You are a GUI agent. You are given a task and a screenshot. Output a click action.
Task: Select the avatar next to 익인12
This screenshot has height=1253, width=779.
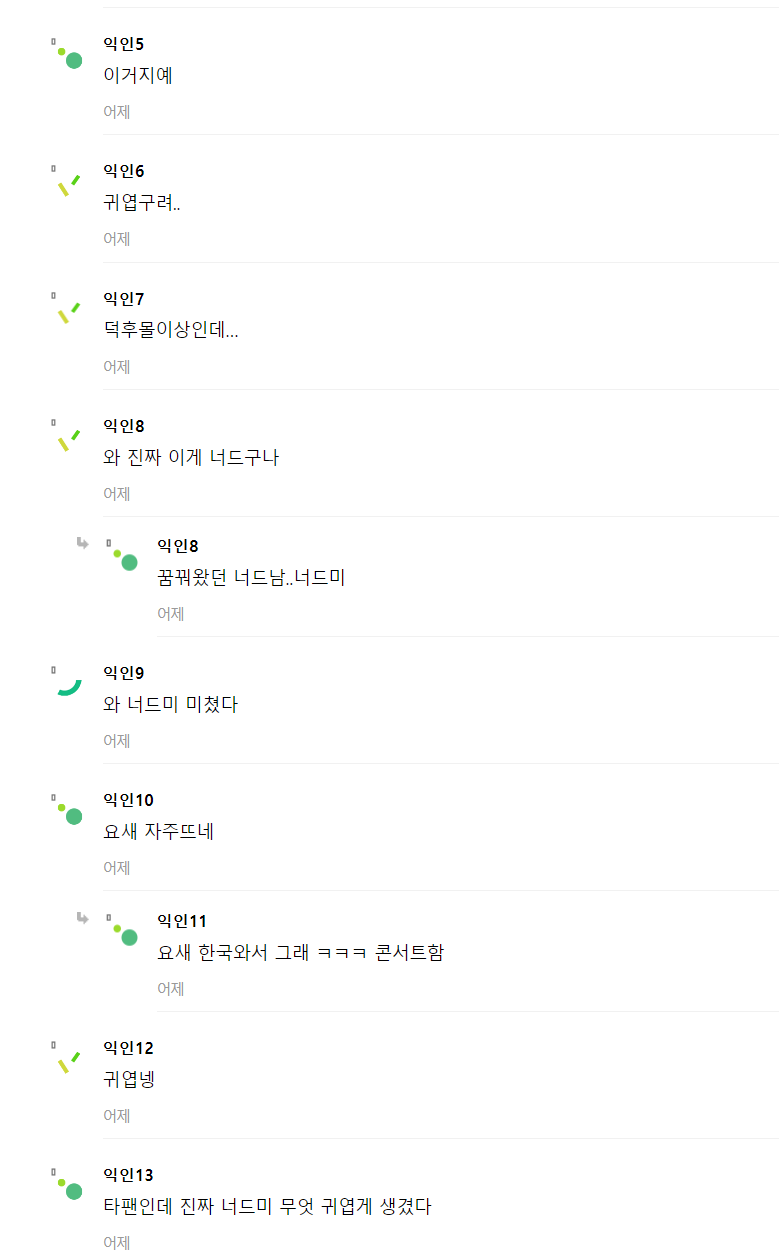tap(67, 1058)
